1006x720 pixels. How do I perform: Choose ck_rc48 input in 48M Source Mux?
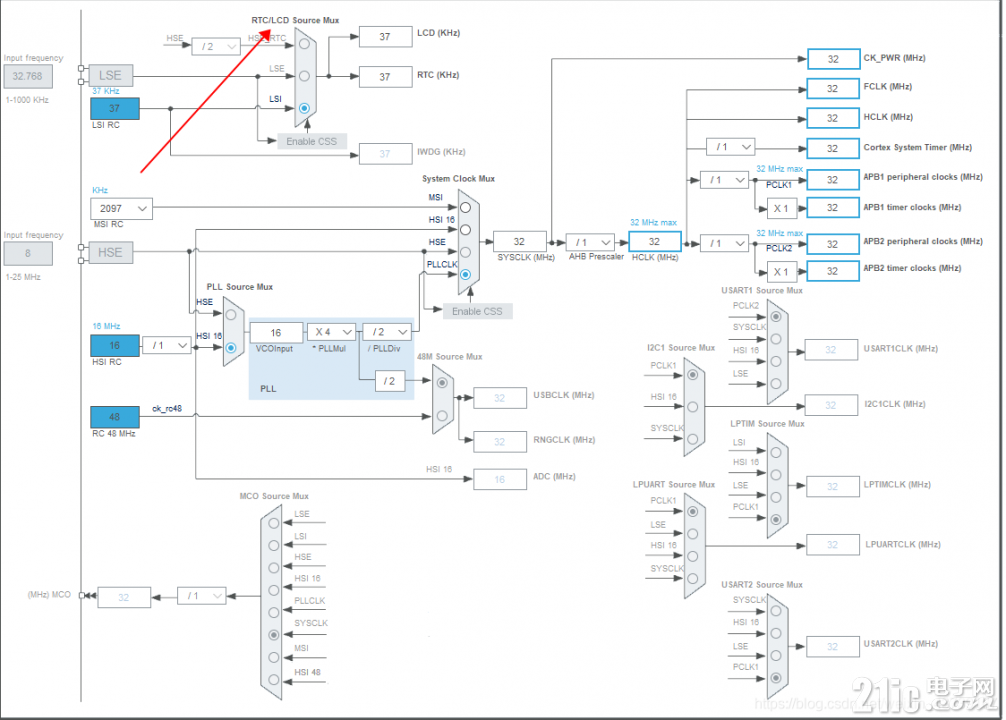click(442, 416)
